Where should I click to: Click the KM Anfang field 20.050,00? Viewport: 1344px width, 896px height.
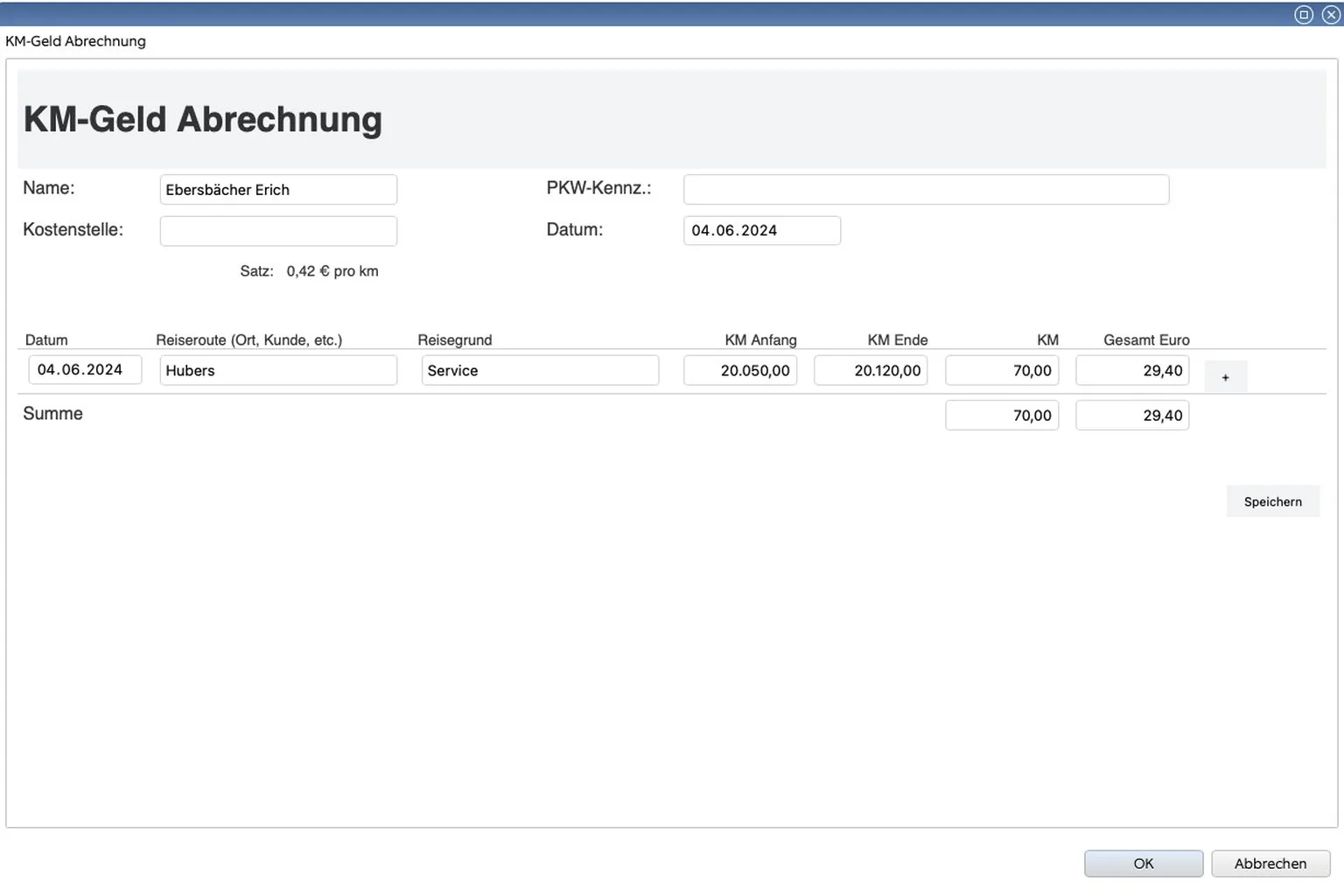click(x=740, y=370)
